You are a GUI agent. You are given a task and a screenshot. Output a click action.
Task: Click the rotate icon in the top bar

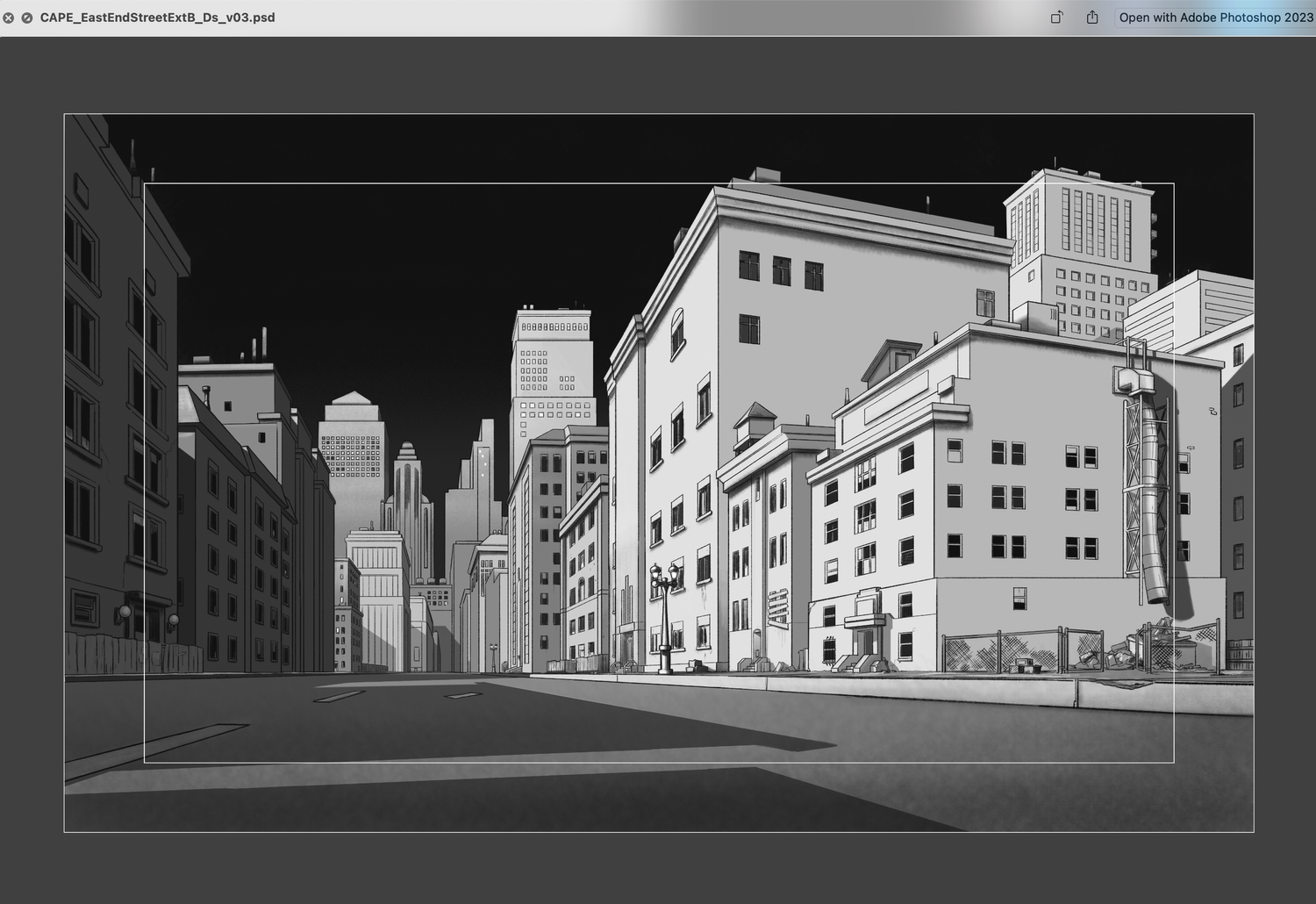click(1057, 18)
